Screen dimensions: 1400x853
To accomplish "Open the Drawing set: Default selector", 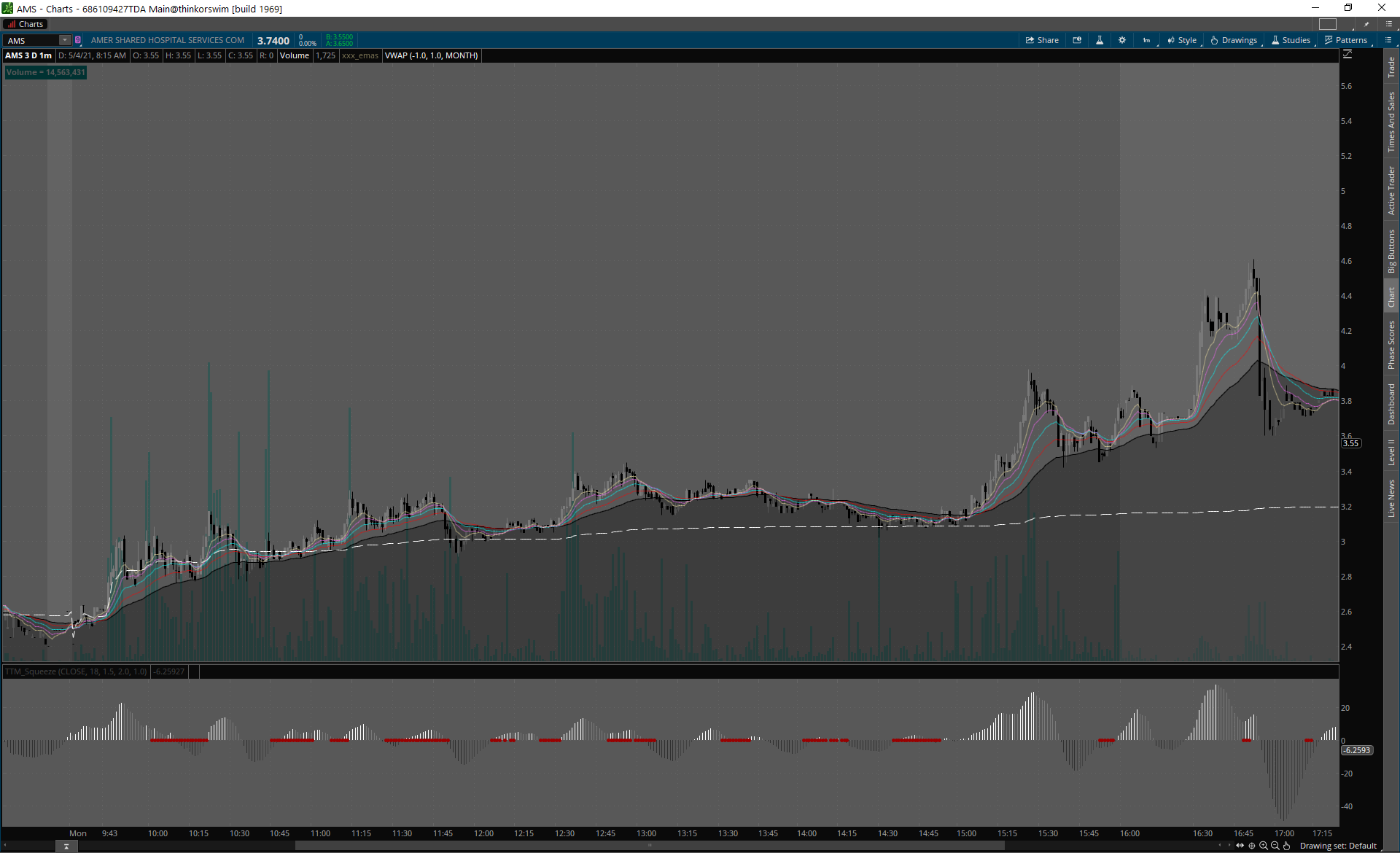I will (x=1338, y=846).
